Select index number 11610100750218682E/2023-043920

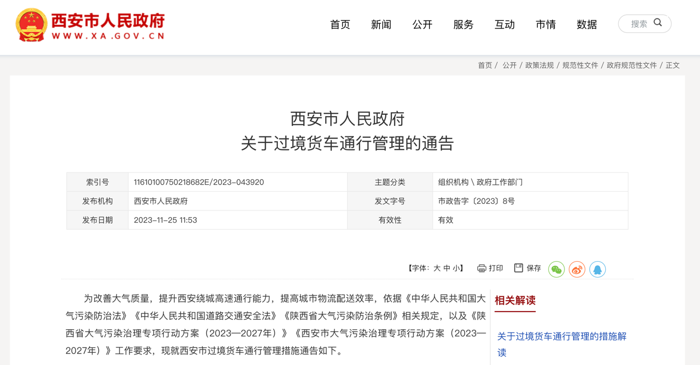click(199, 182)
